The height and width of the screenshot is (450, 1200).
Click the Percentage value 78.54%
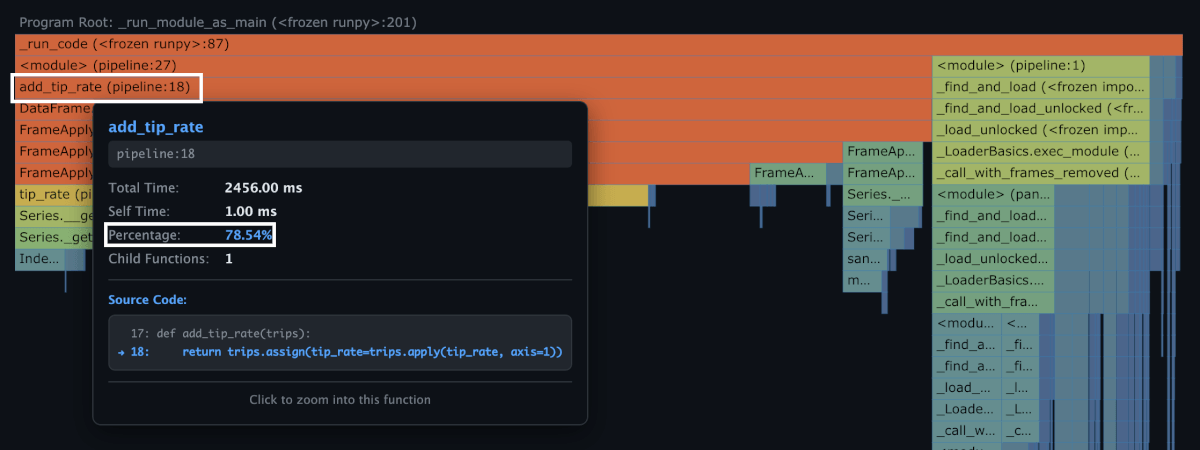248,235
